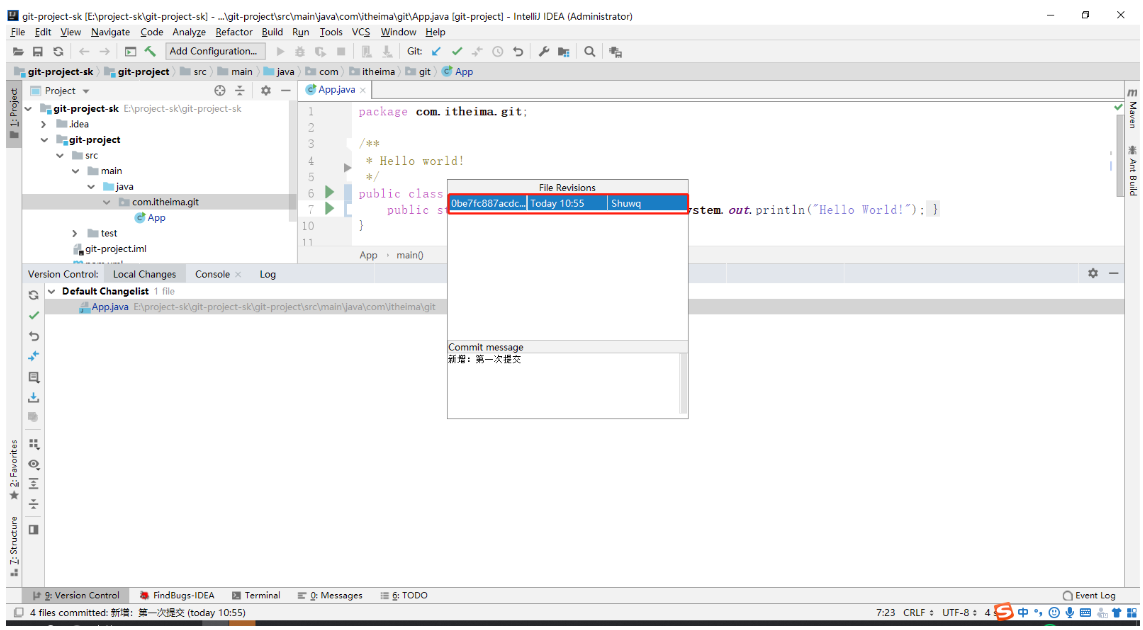Open Project panel gear settings
This screenshot has width=1143, height=630.
265,90
